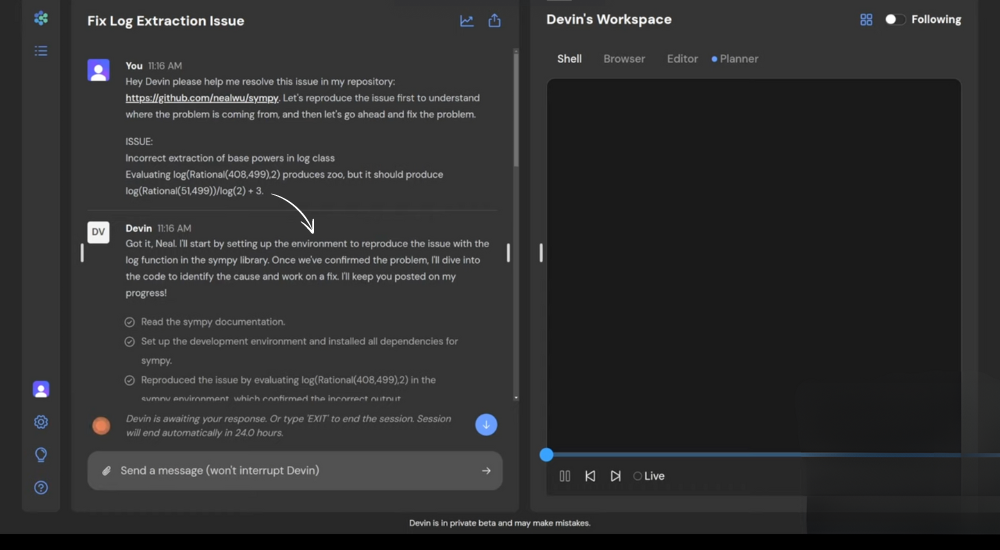Click the panel divider handle between chat and workspace
Viewport: 1000px width, 550px height.
tap(541, 253)
